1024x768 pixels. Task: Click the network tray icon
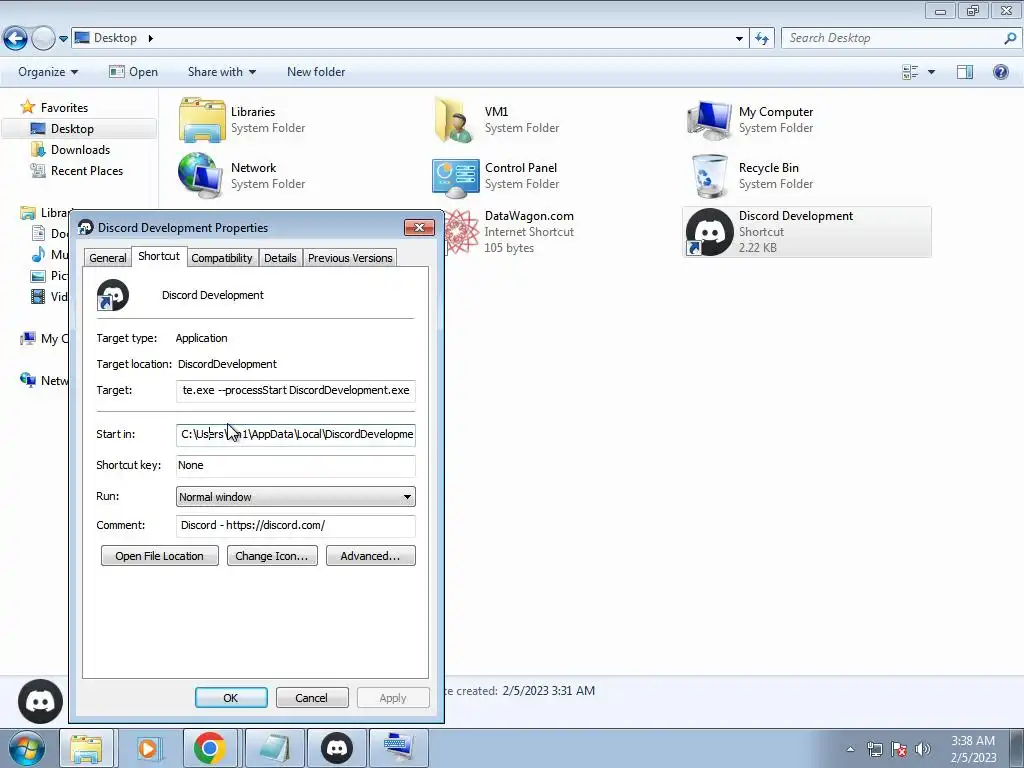[874, 749]
